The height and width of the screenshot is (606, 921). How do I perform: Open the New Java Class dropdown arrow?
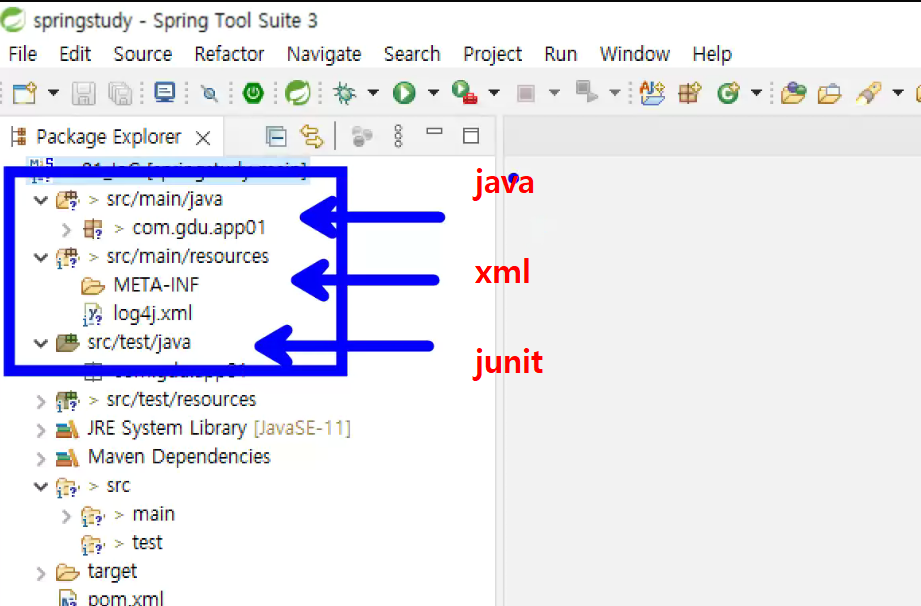pos(757,93)
